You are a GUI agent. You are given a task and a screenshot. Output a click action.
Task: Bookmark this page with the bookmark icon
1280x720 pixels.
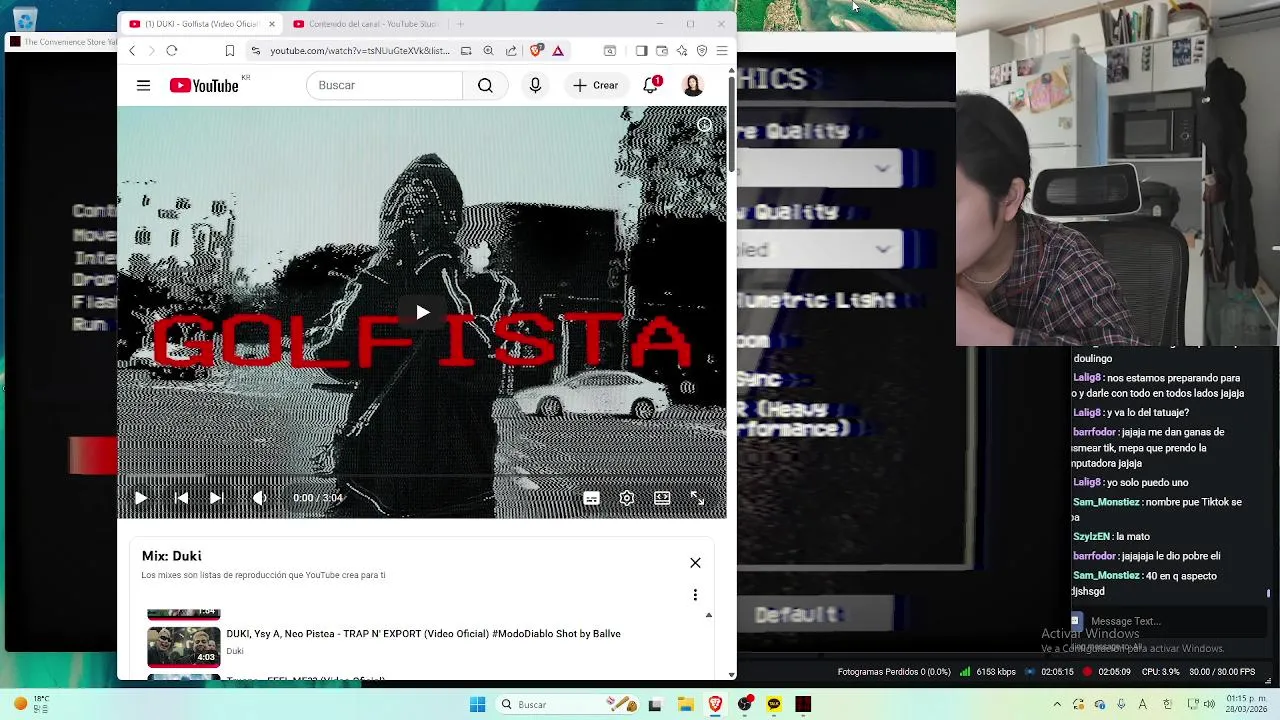[230, 51]
